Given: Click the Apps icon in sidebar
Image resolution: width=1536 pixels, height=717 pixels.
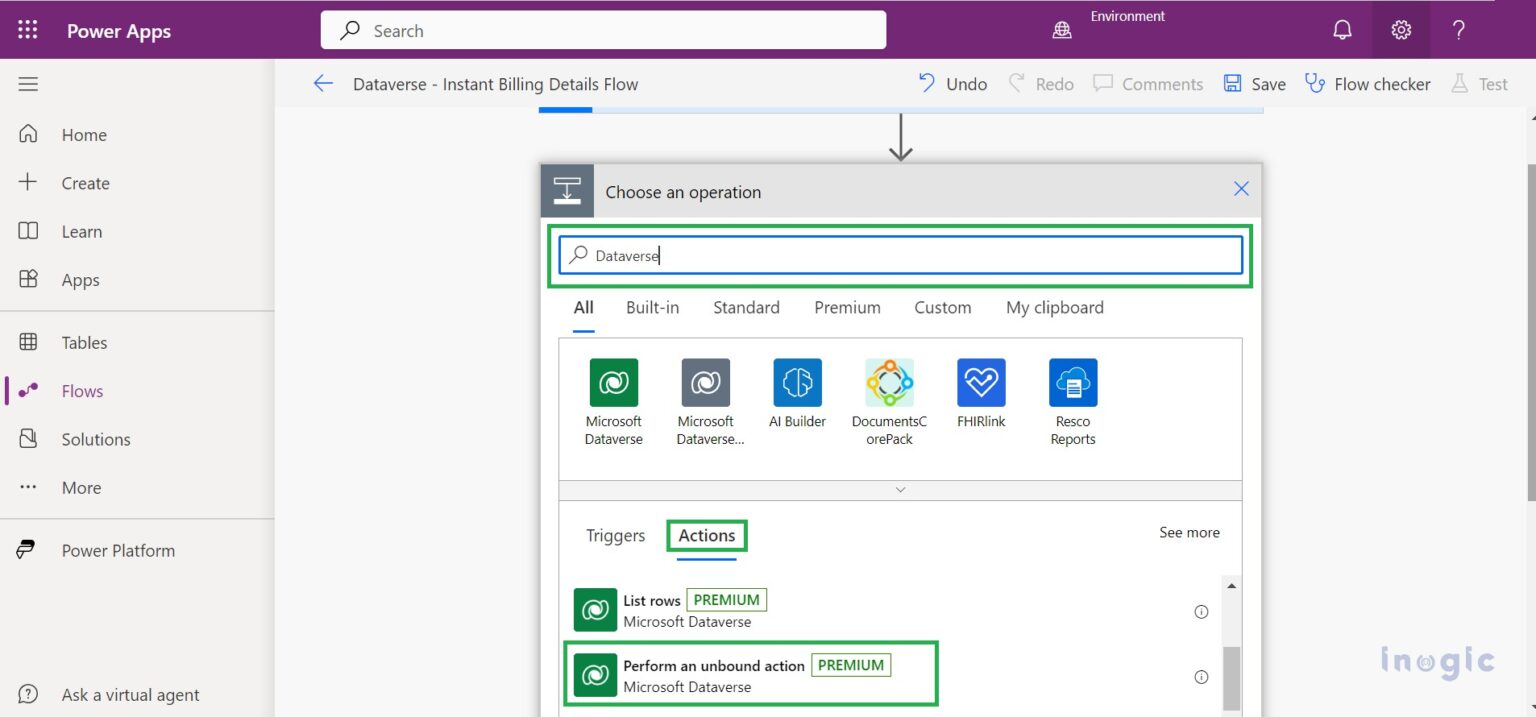Looking at the screenshot, I should (x=28, y=279).
